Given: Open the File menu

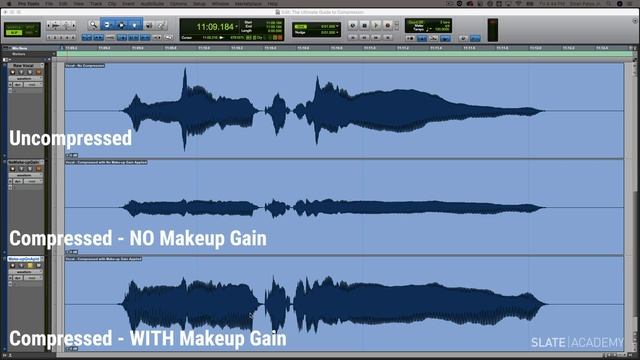Looking at the screenshot, I should 49,4.
